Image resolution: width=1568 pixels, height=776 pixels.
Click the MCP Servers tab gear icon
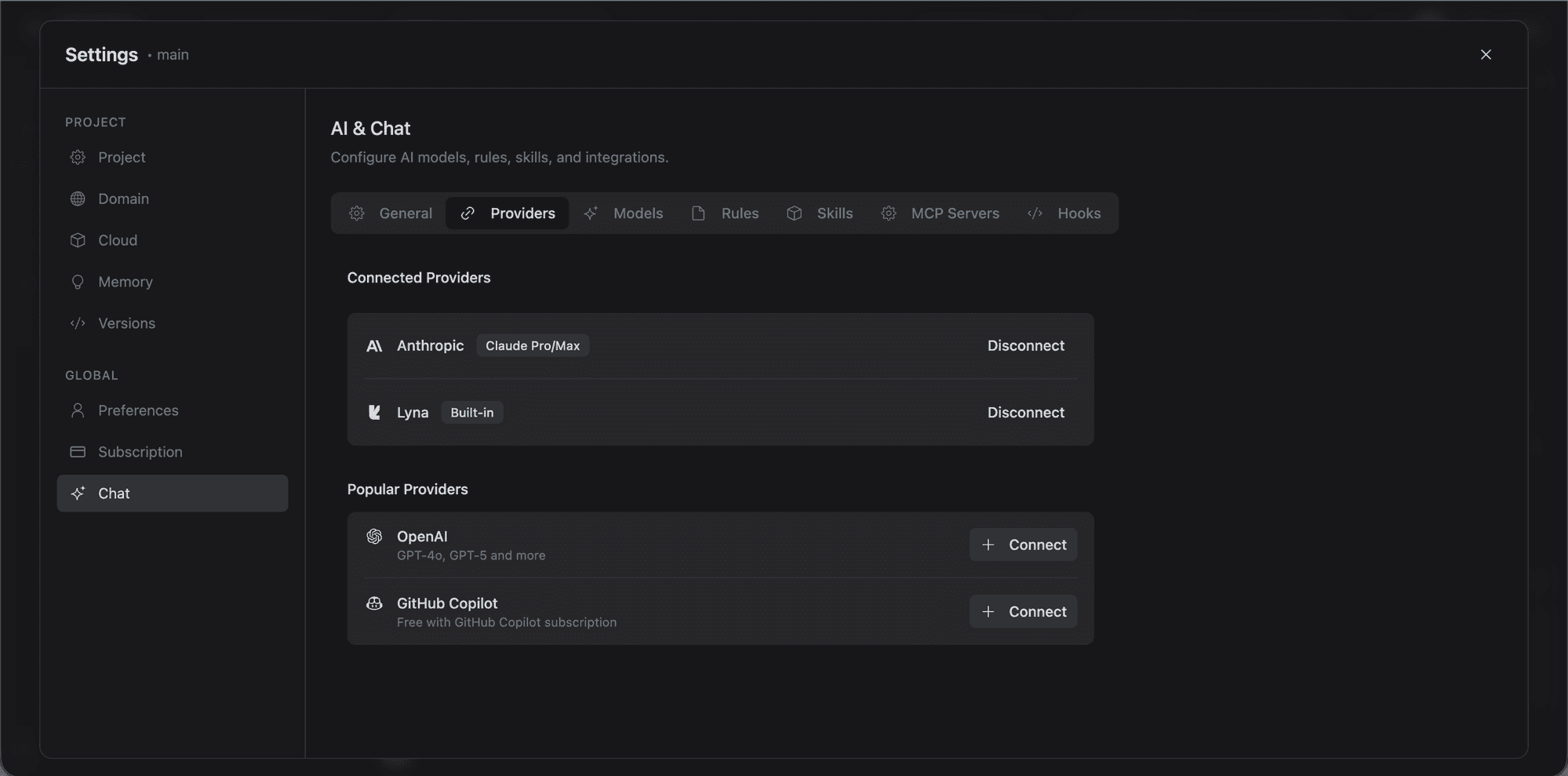click(889, 213)
